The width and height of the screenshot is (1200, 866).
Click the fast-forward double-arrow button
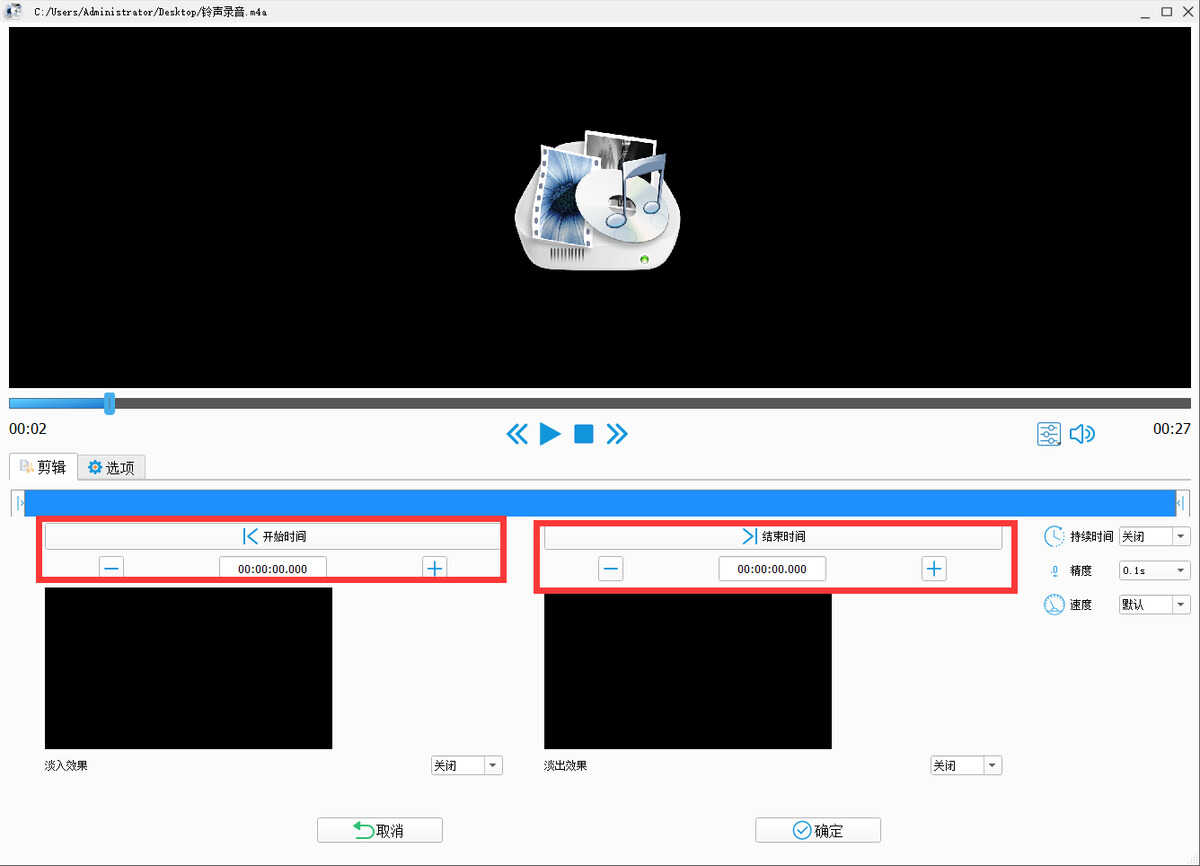click(x=617, y=434)
